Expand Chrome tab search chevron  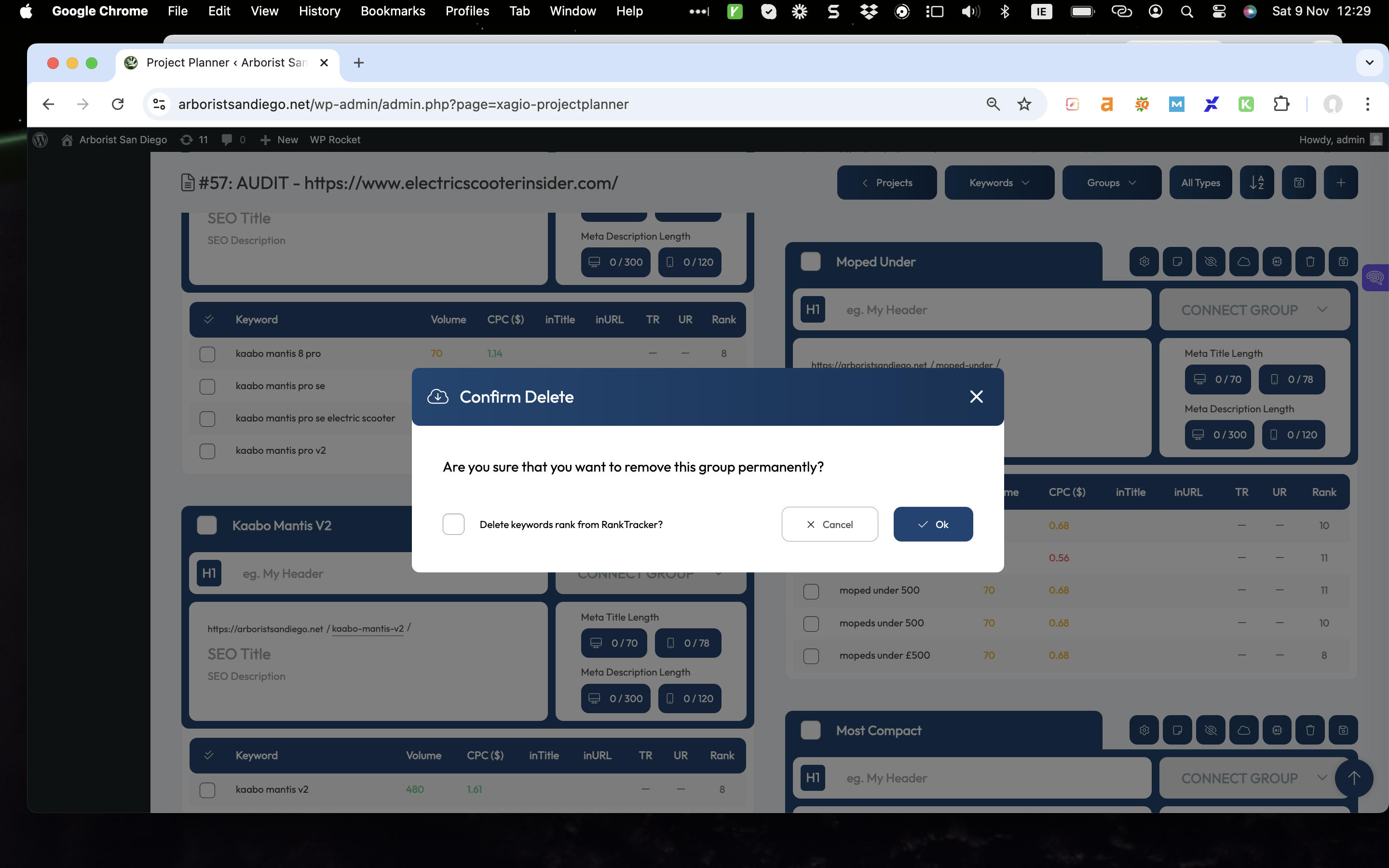1370,63
